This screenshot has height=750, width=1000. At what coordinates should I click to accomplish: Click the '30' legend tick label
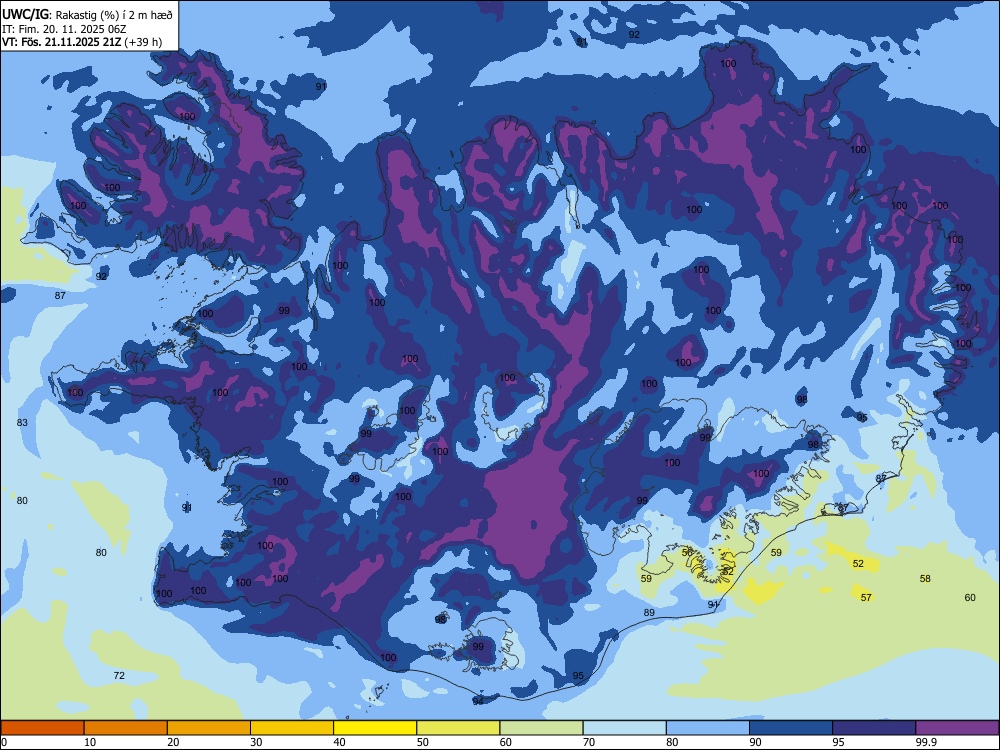[256, 742]
